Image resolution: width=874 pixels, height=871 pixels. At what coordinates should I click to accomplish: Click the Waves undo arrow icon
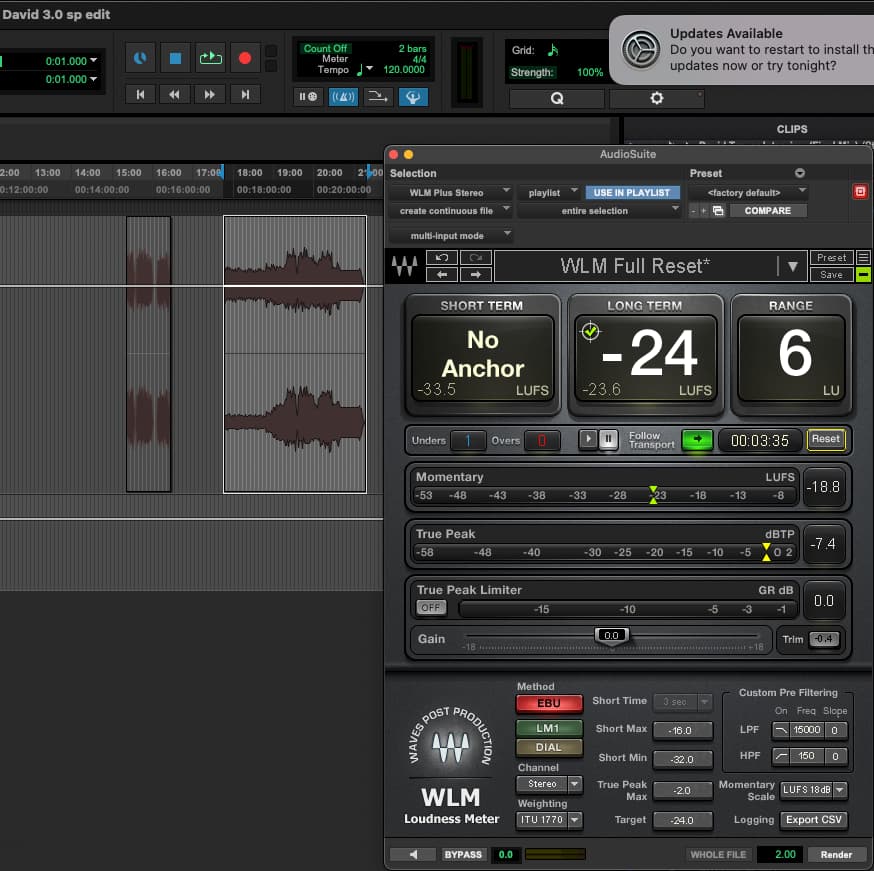[x=442, y=258]
